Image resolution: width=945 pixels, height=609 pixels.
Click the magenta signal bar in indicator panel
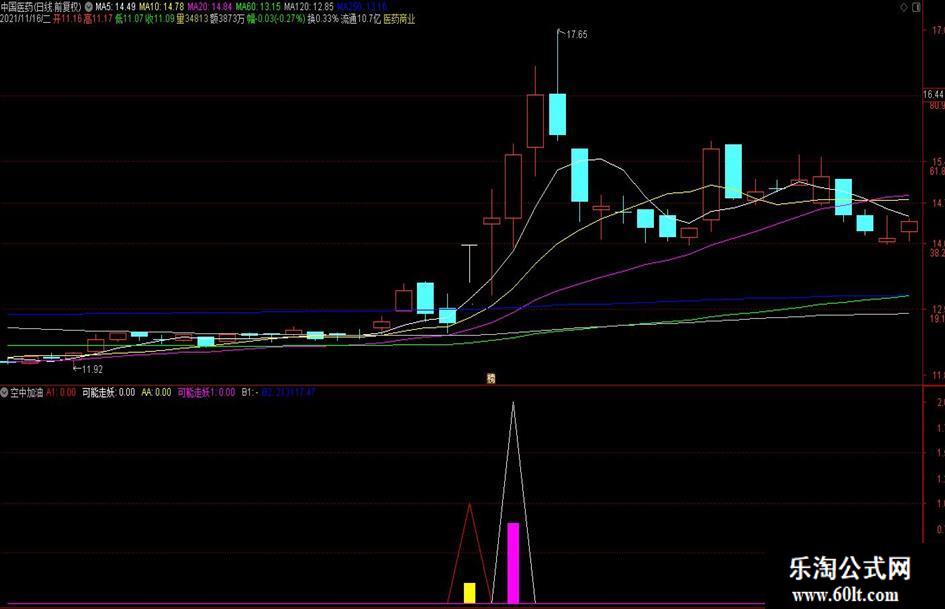513,563
